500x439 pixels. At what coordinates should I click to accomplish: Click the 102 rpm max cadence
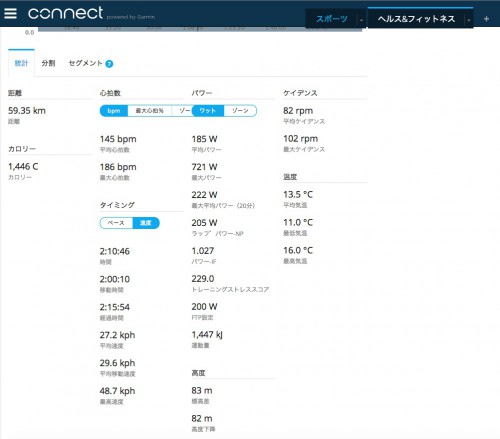pyautogui.click(x=301, y=139)
